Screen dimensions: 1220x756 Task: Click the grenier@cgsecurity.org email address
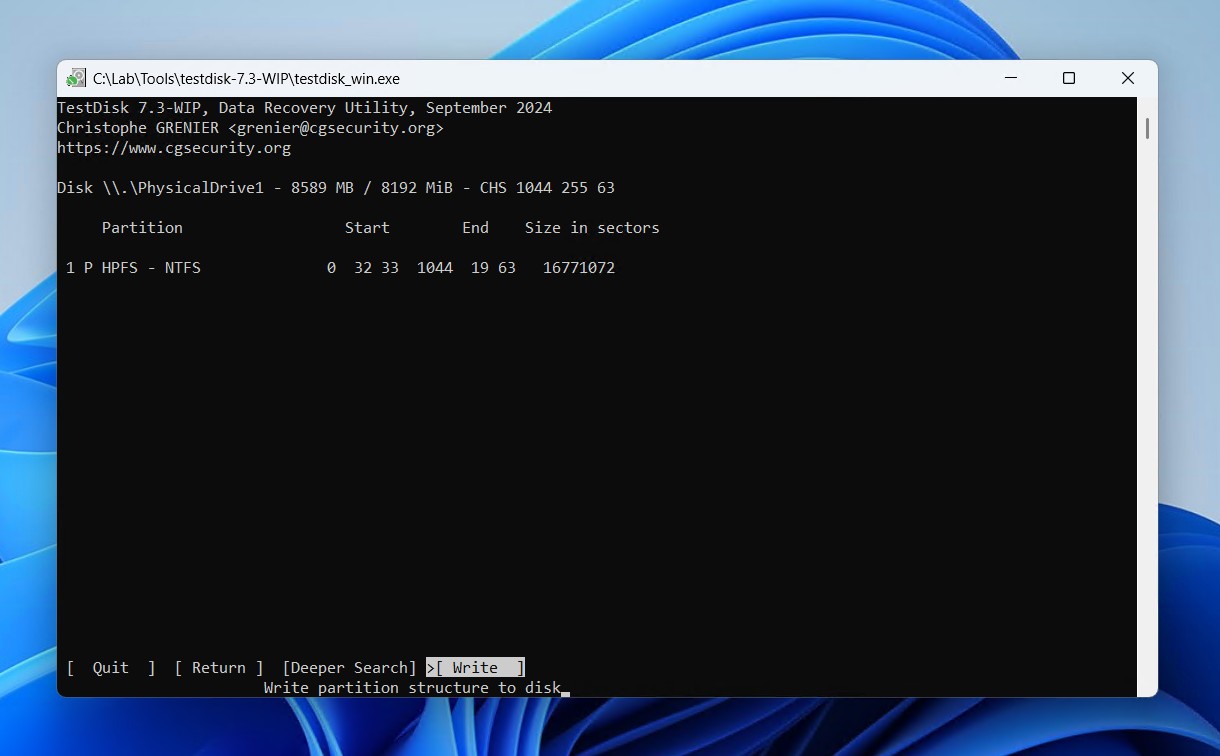(x=336, y=128)
